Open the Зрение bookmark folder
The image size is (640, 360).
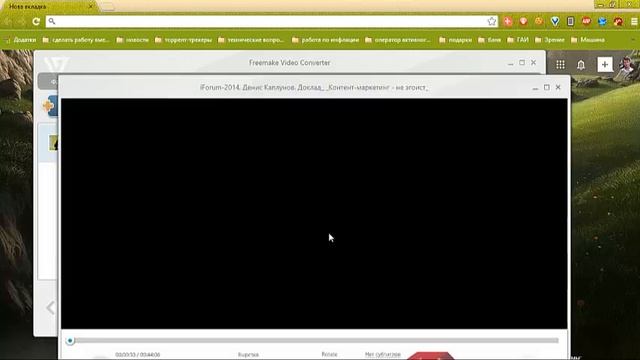tap(549, 40)
